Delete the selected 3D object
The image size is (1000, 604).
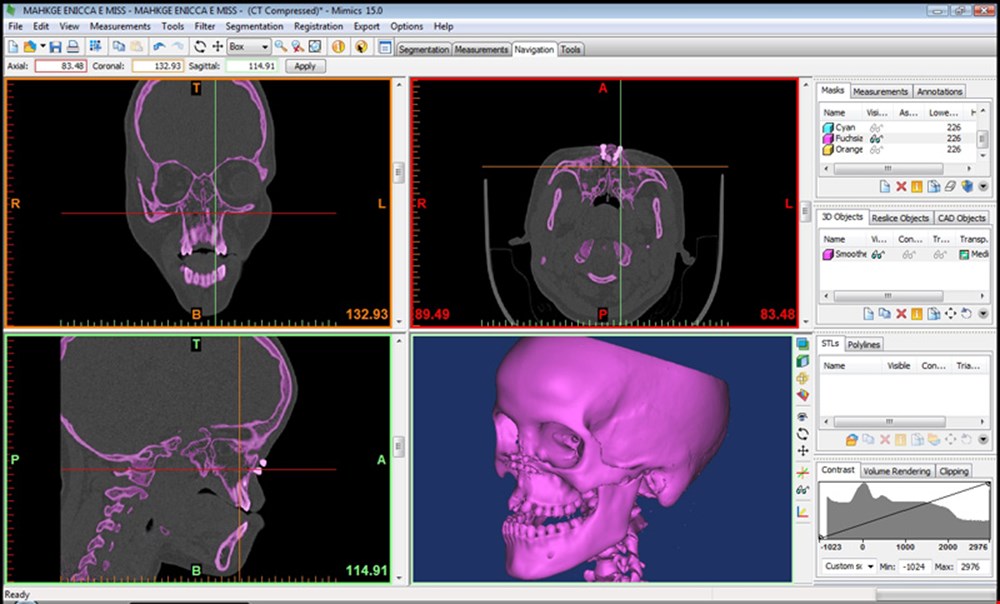click(x=901, y=314)
